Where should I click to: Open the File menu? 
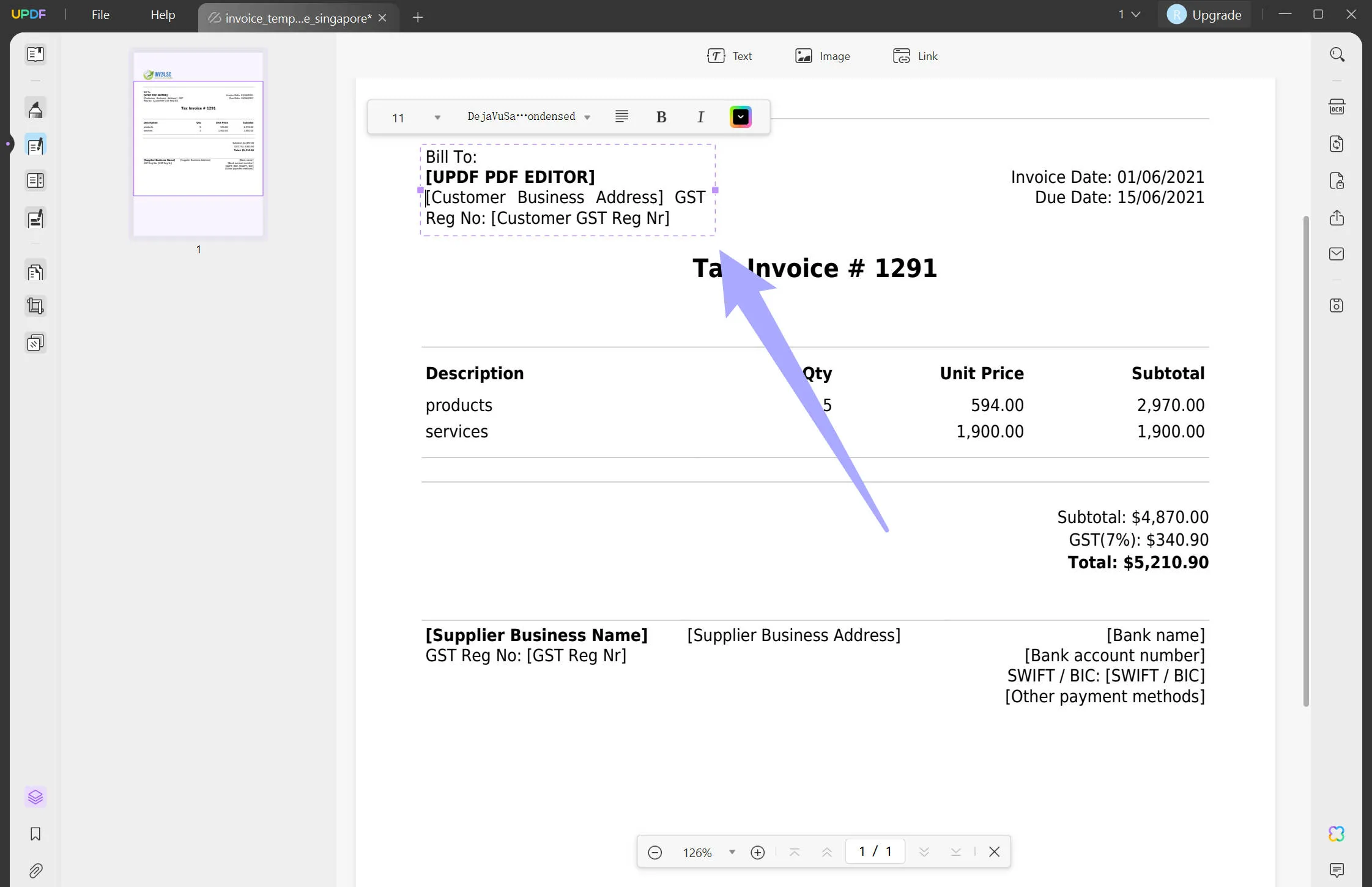point(100,15)
